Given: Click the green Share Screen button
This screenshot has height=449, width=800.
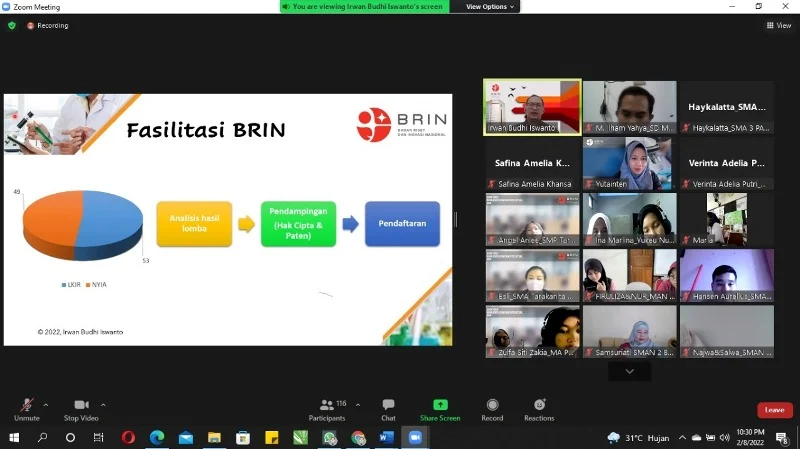Looking at the screenshot, I should 440,410.
